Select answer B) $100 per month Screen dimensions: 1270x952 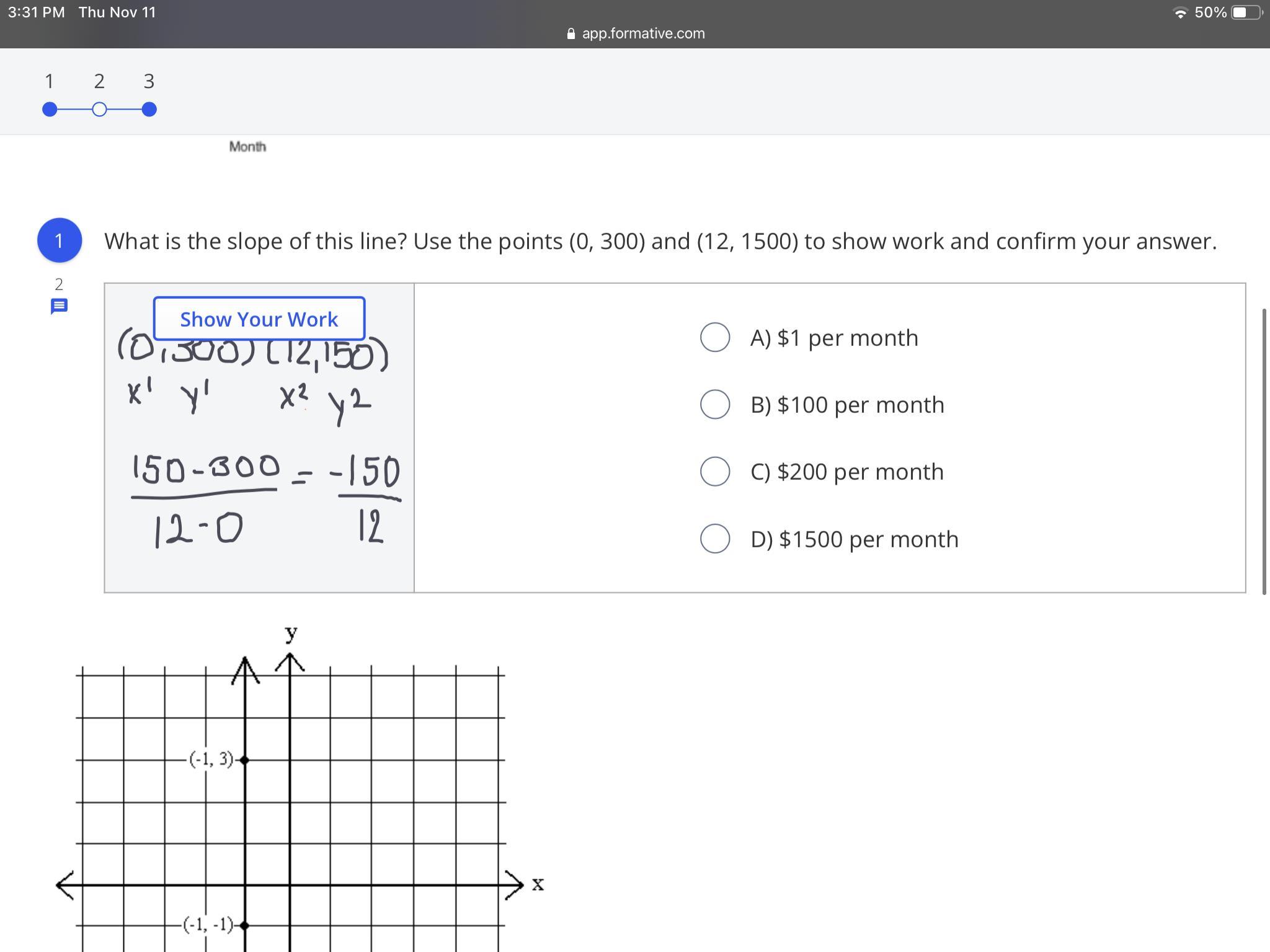pyautogui.click(x=715, y=404)
